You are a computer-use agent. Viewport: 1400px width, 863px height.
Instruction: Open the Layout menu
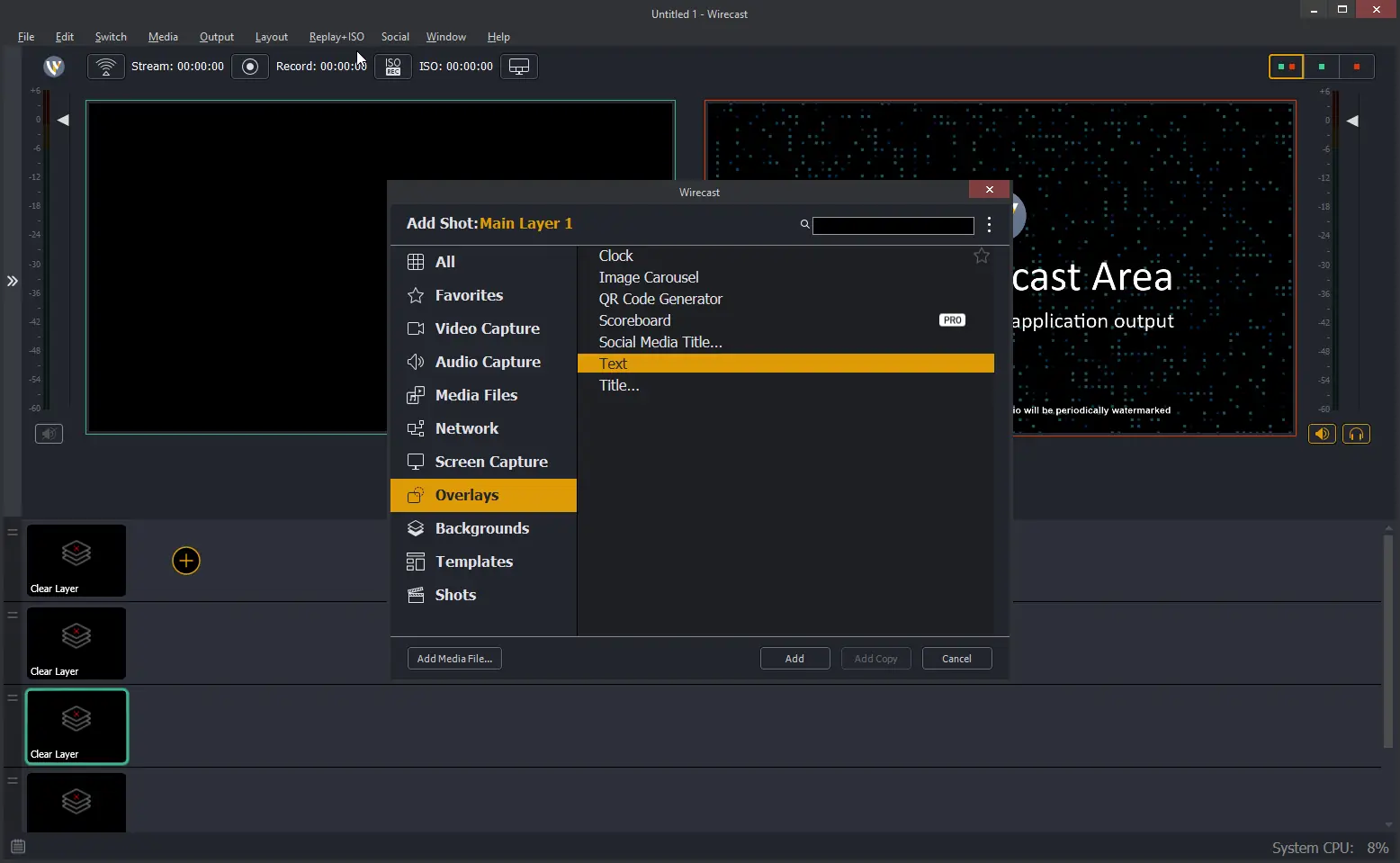tap(272, 37)
